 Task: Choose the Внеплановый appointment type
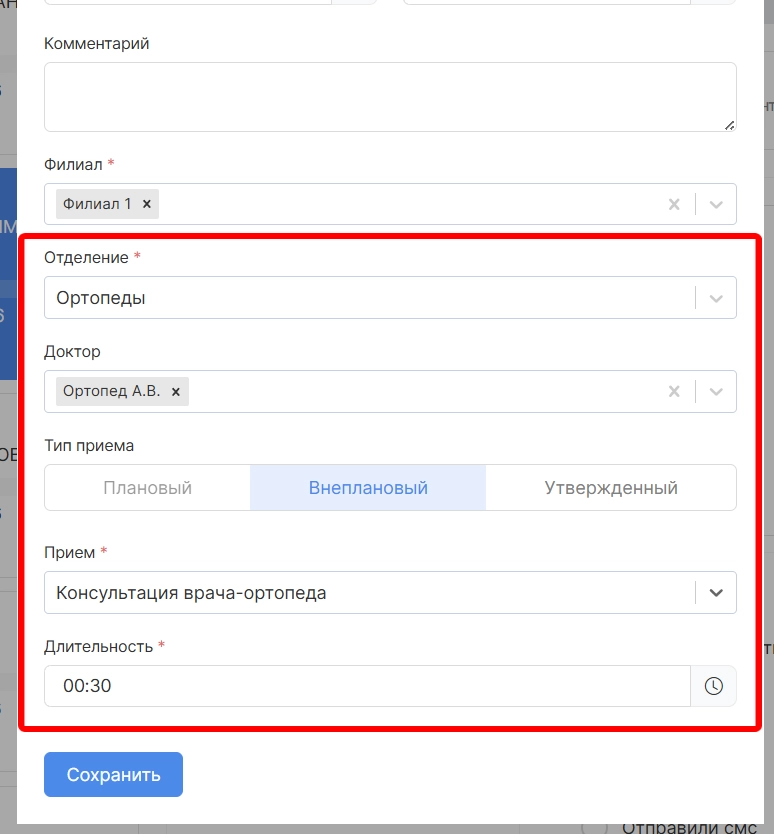point(368,488)
